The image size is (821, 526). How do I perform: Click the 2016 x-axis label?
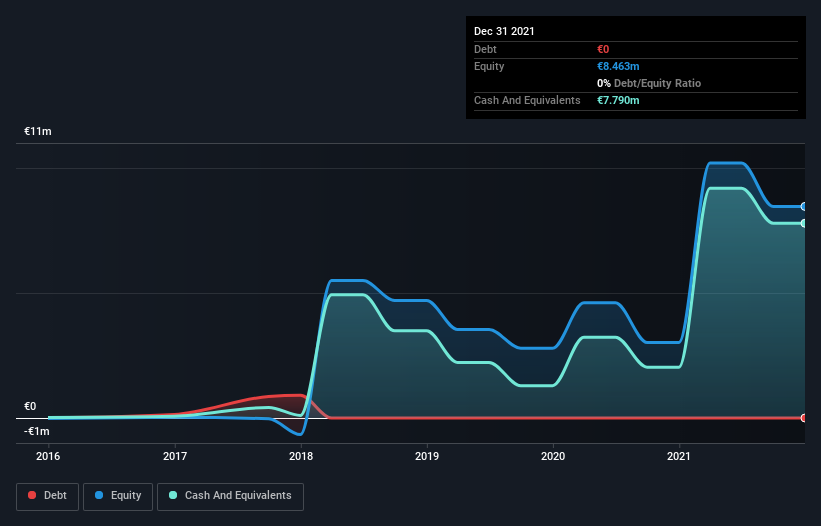click(48, 456)
